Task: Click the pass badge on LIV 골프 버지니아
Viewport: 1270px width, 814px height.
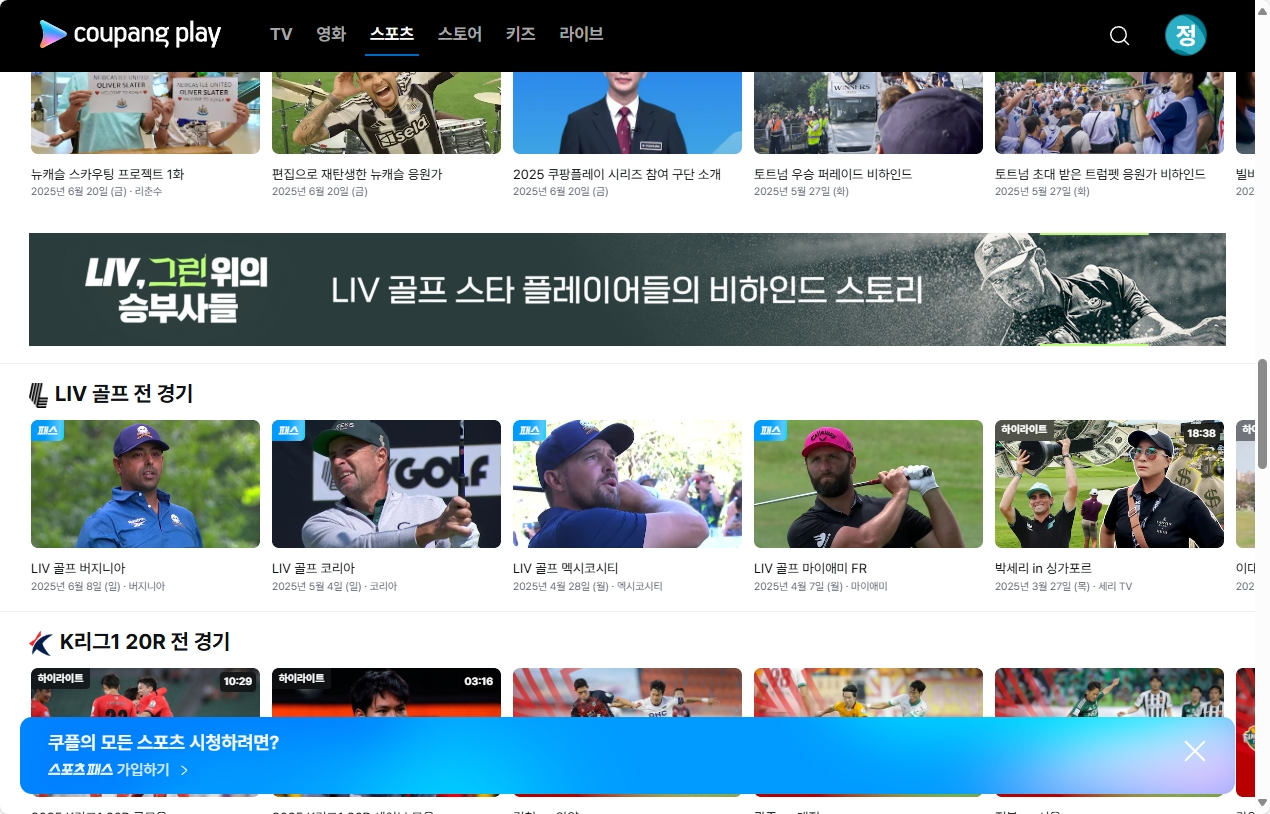Action: coord(47,430)
